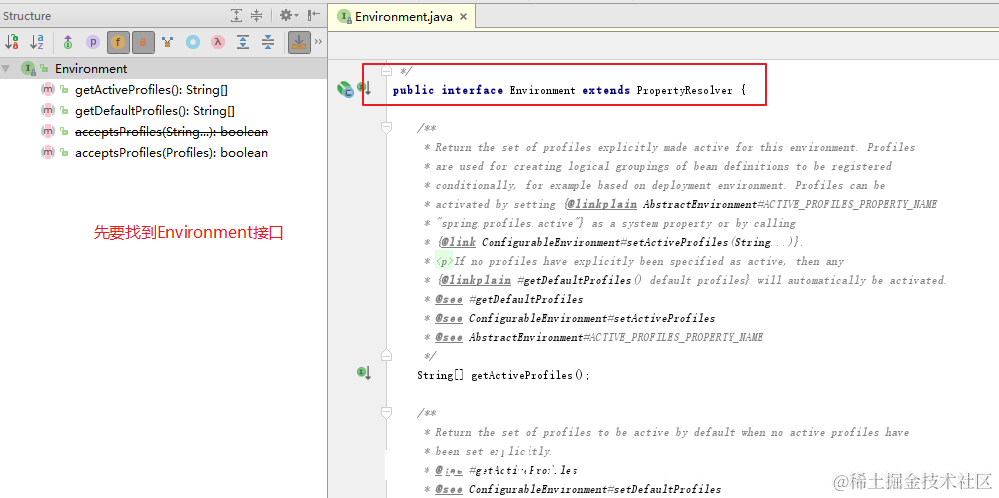Collapse the Environment tree node
Image resolution: width=999 pixels, height=498 pixels.
tap(6, 68)
